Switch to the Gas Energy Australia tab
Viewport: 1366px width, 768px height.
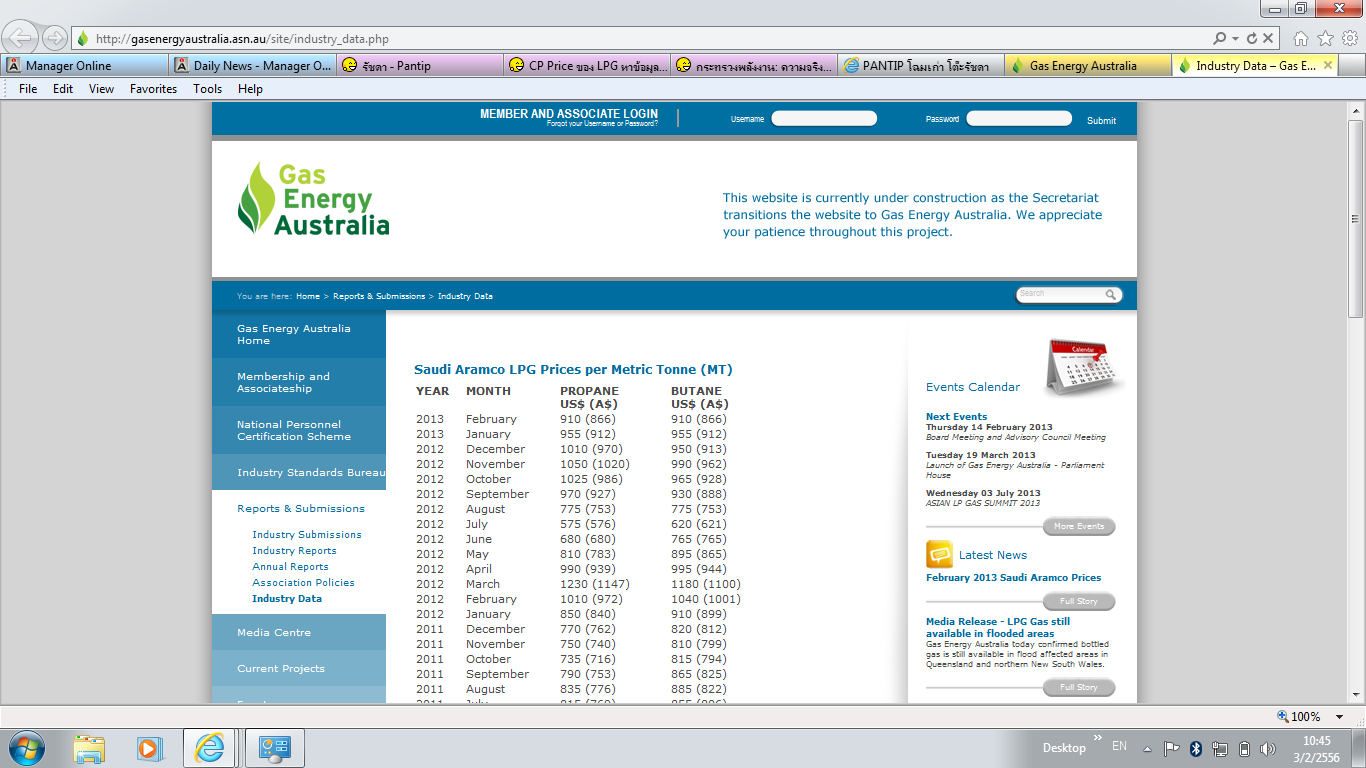click(1087, 65)
